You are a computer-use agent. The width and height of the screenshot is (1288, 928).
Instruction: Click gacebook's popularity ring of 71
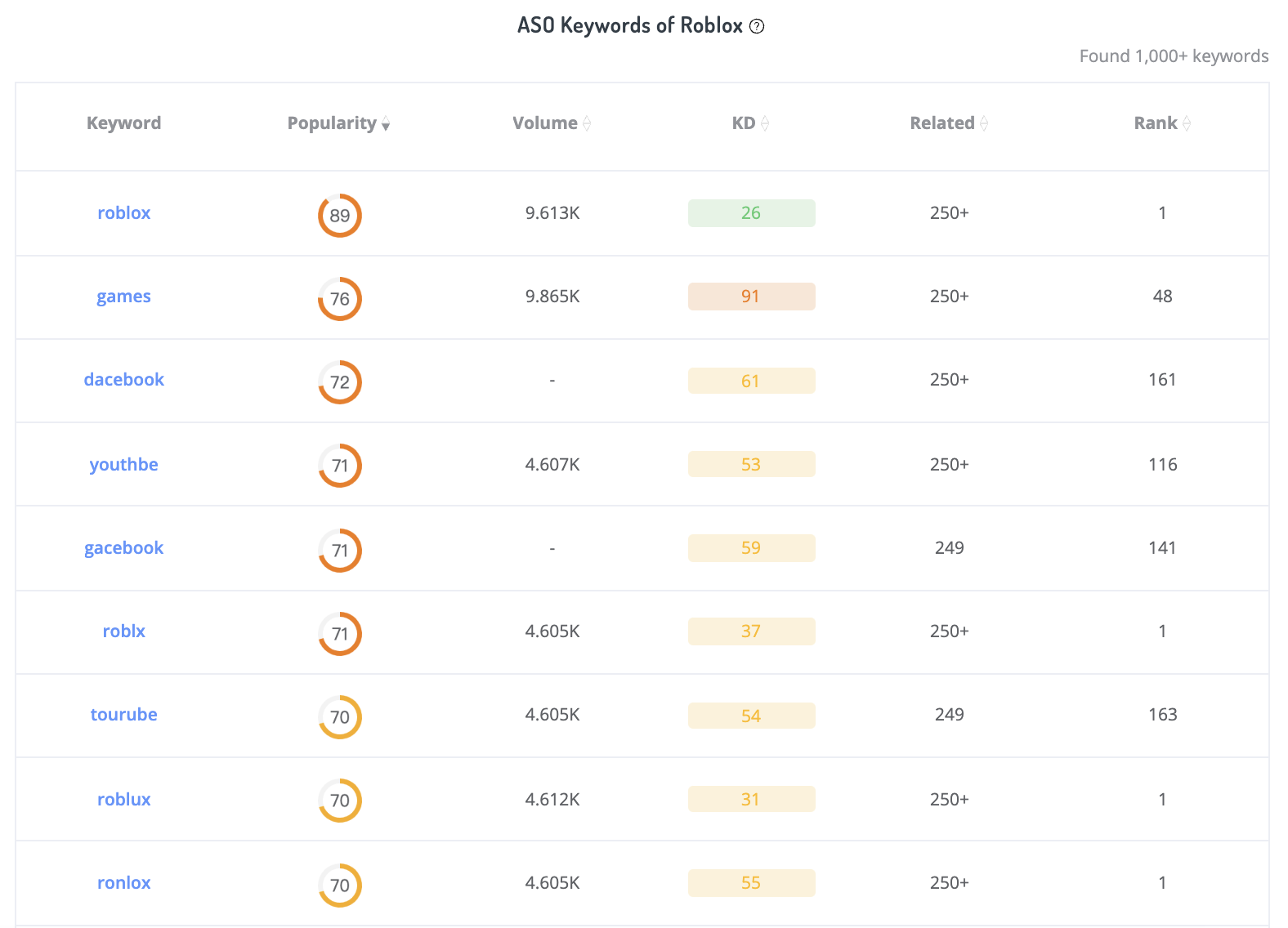coord(340,551)
